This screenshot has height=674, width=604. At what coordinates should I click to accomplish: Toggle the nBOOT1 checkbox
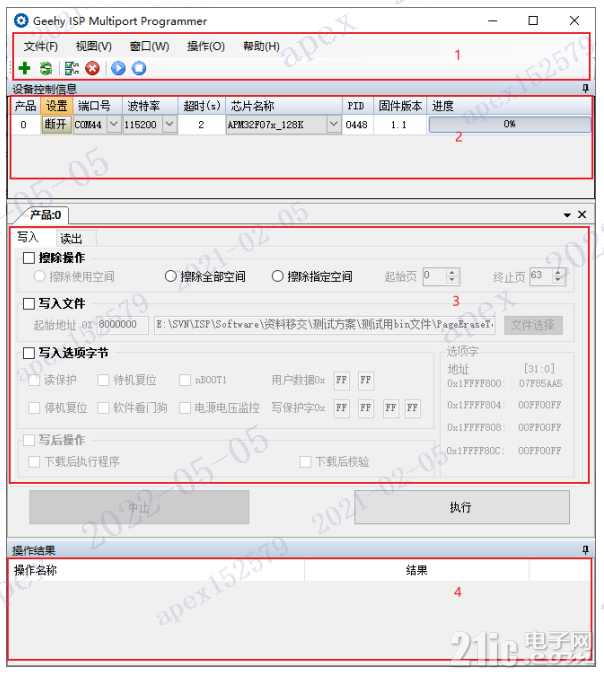[185, 380]
